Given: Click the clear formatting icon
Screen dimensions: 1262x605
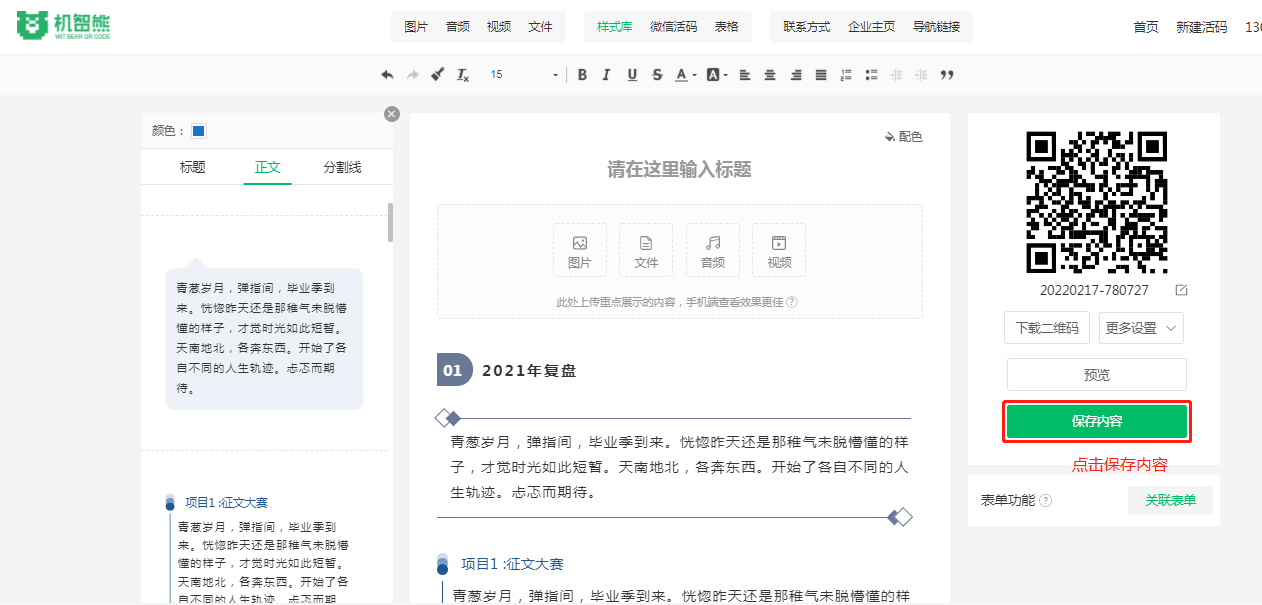Looking at the screenshot, I should click(x=462, y=75).
